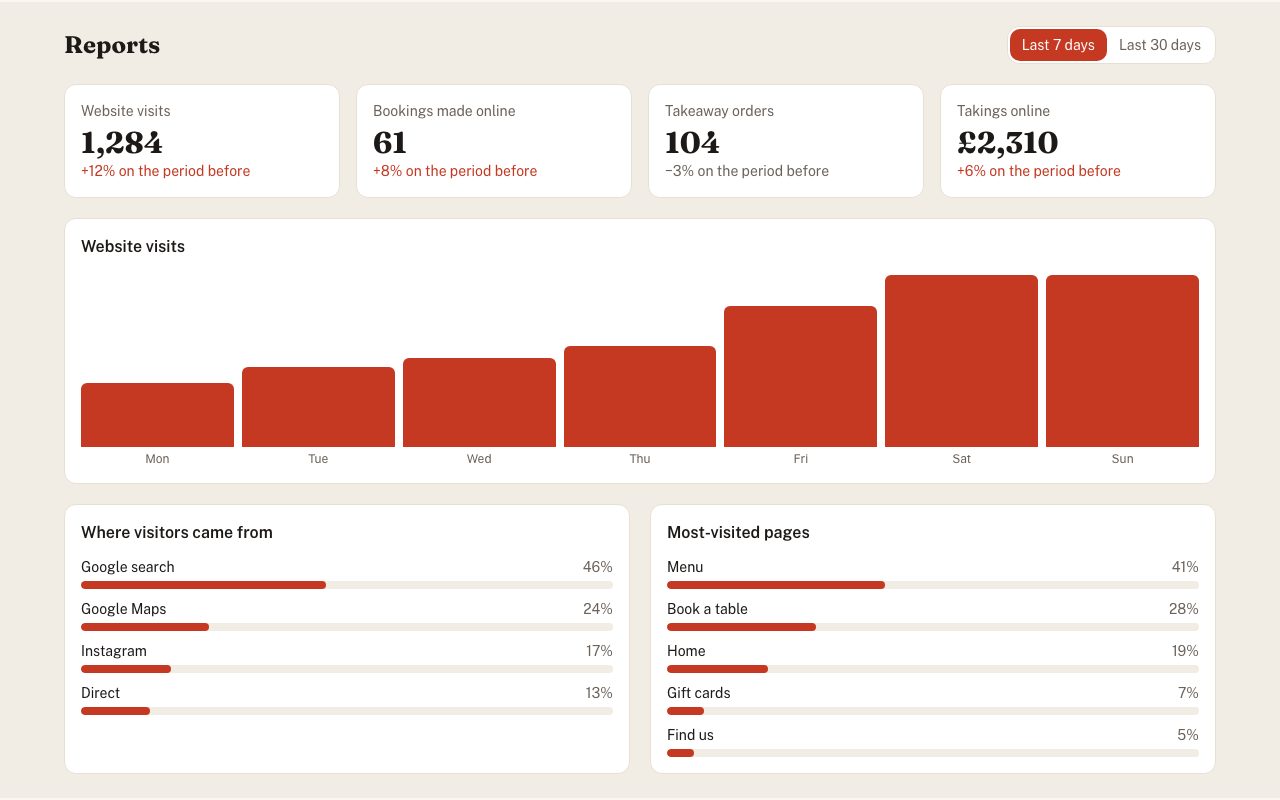The height and width of the screenshot is (800, 1280).
Task: Click the Google search progress bar
Action: click(347, 585)
